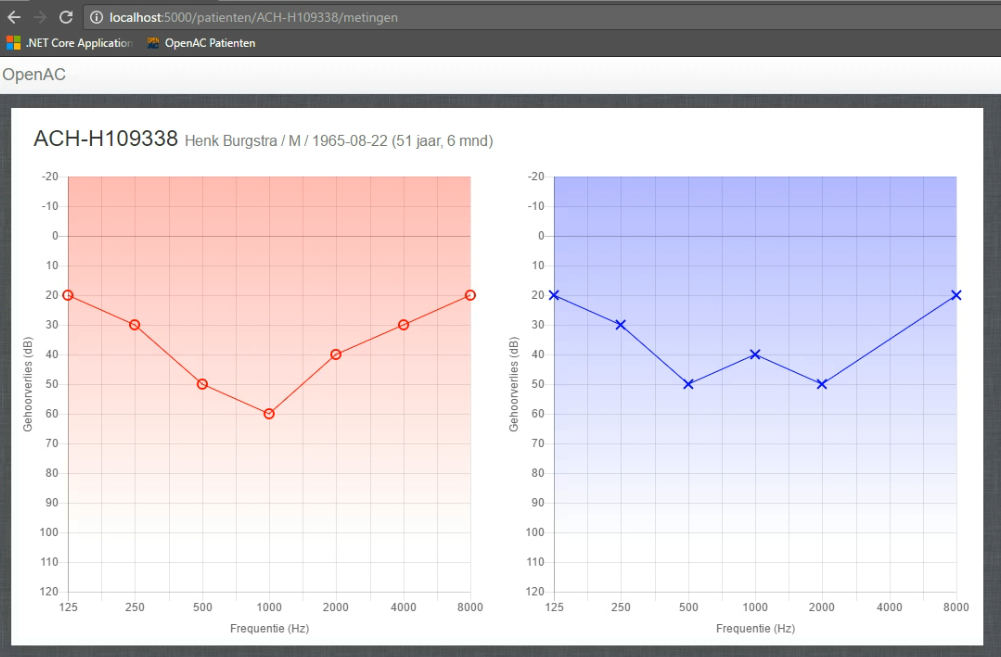Click red circle marker at 8000 Hz
Screen dimensions: 1001x657
pos(470,295)
